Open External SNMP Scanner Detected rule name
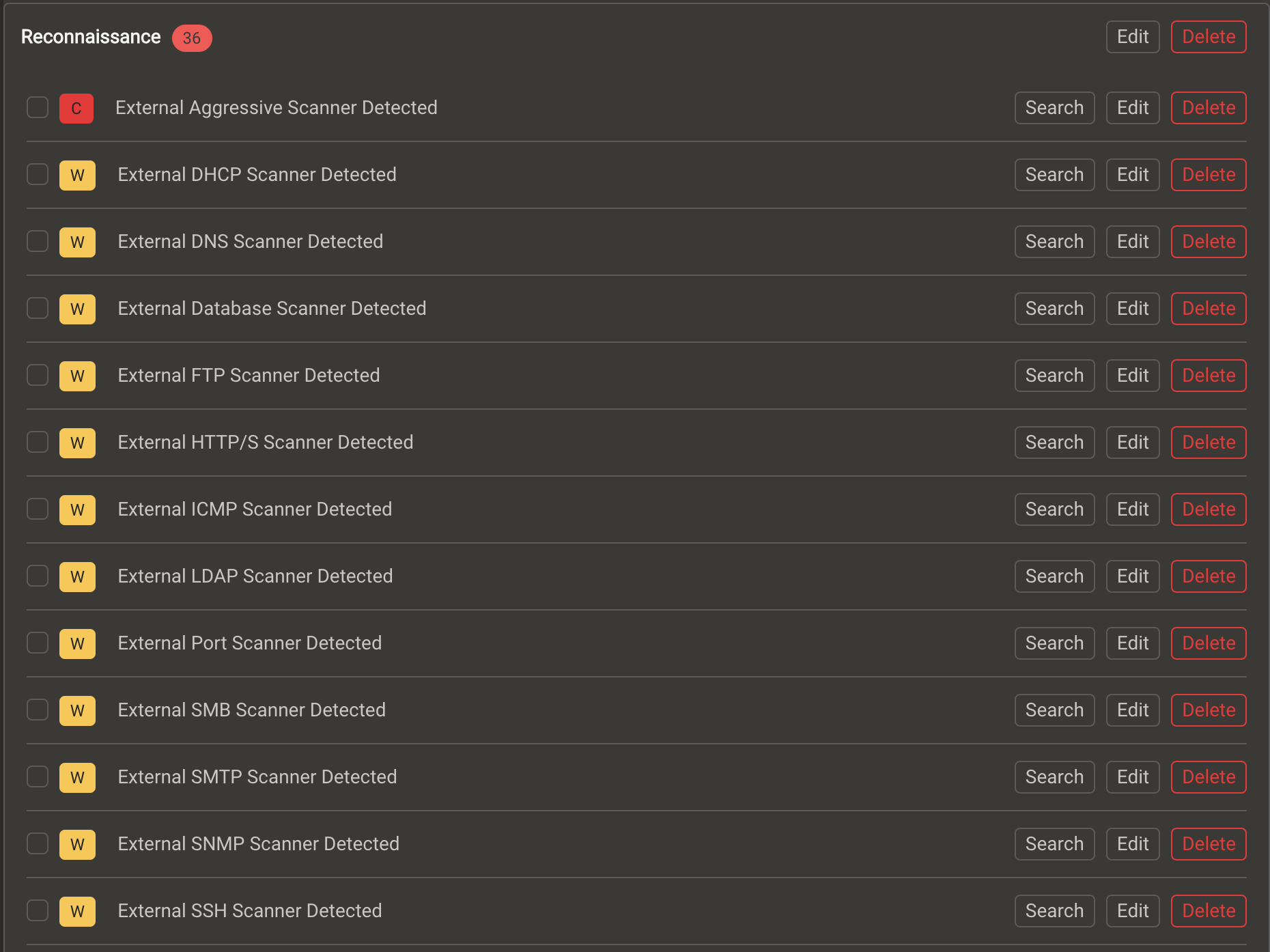 coord(259,844)
